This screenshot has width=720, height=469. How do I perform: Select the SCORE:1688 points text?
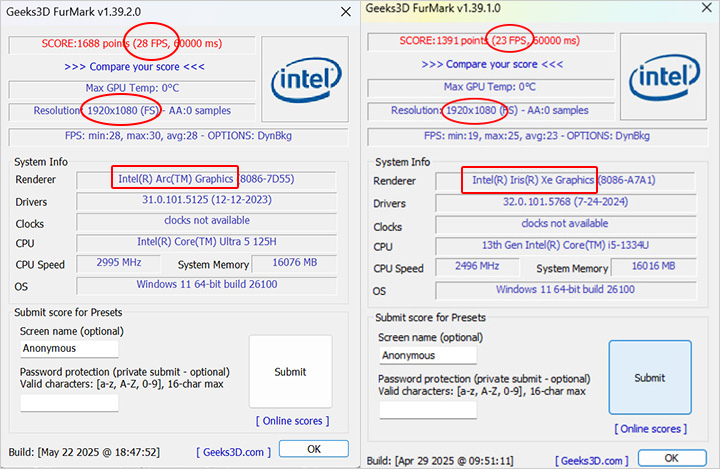click(86, 44)
